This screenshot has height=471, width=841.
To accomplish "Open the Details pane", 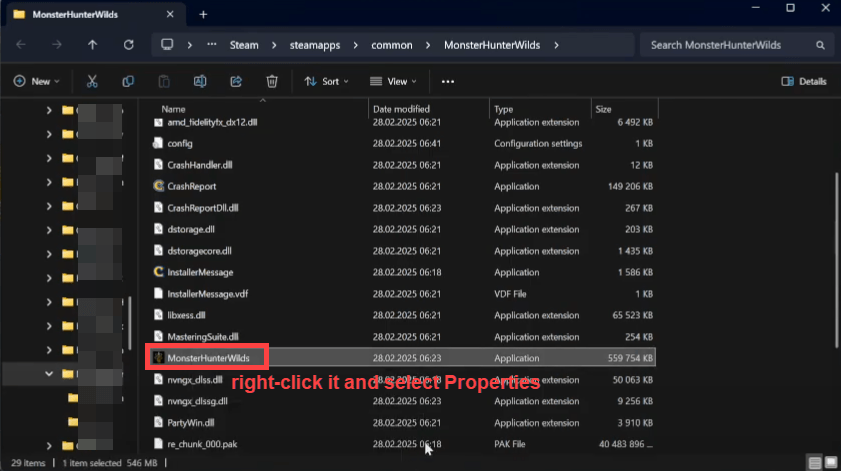I will pyautogui.click(x=804, y=81).
